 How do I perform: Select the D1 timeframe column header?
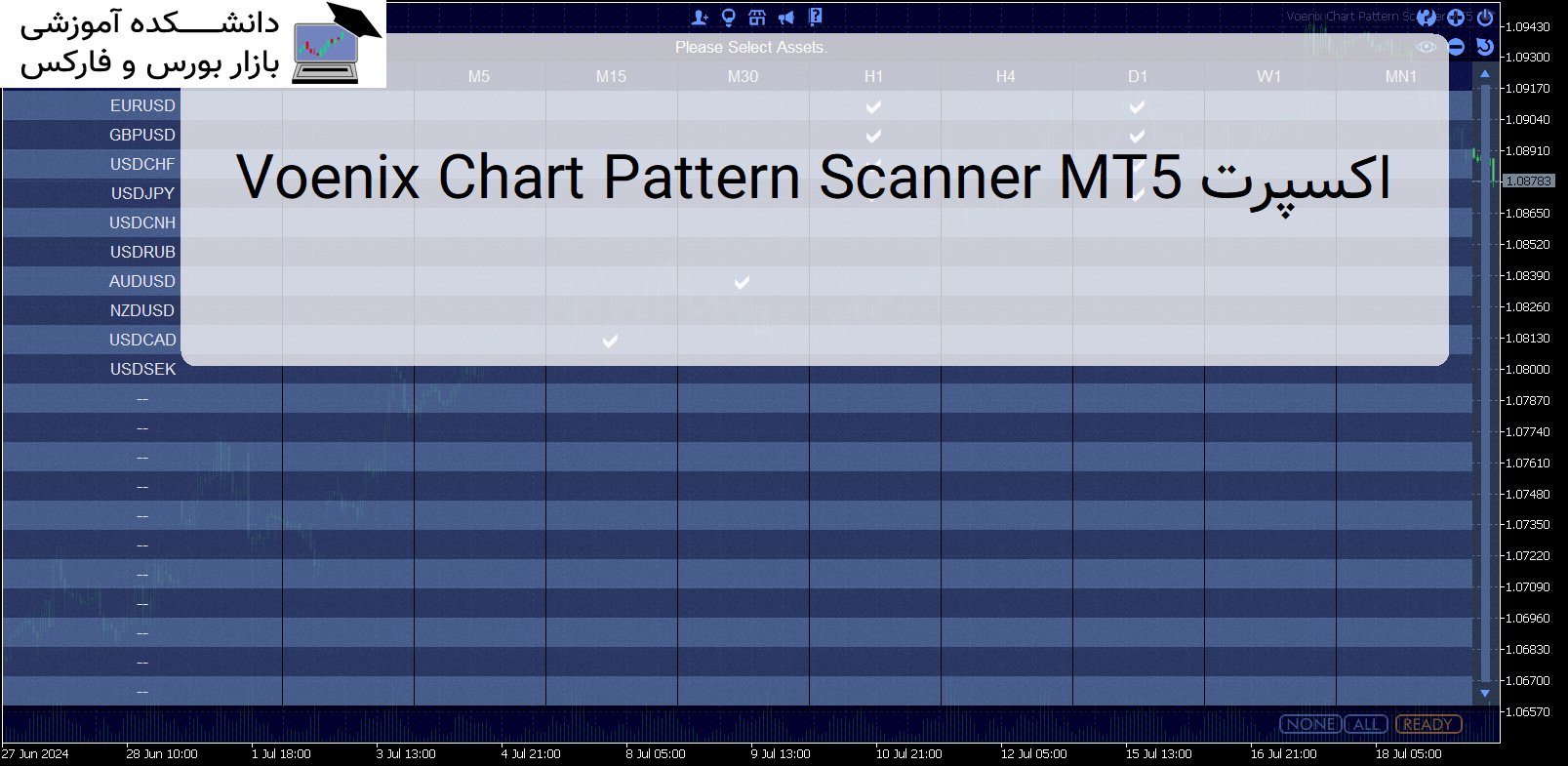click(x=1138, y=76)
